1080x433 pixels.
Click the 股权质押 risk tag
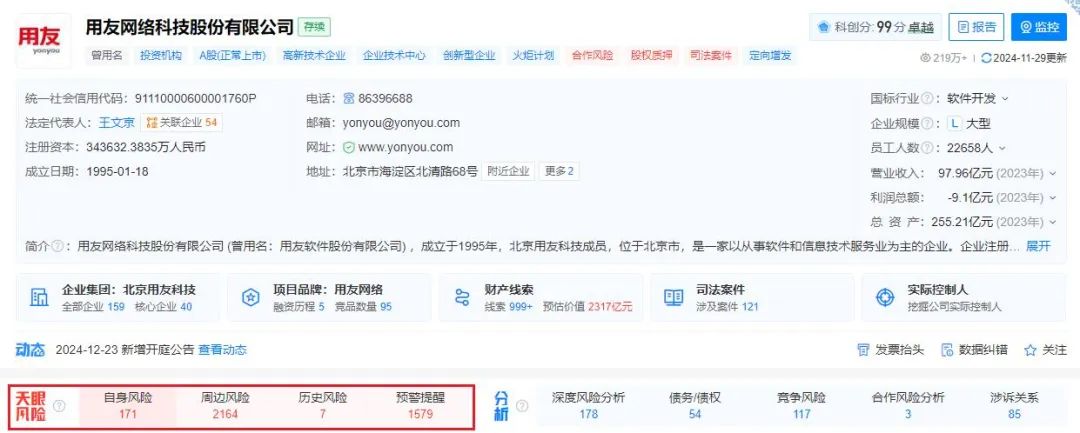click(652, 56)
